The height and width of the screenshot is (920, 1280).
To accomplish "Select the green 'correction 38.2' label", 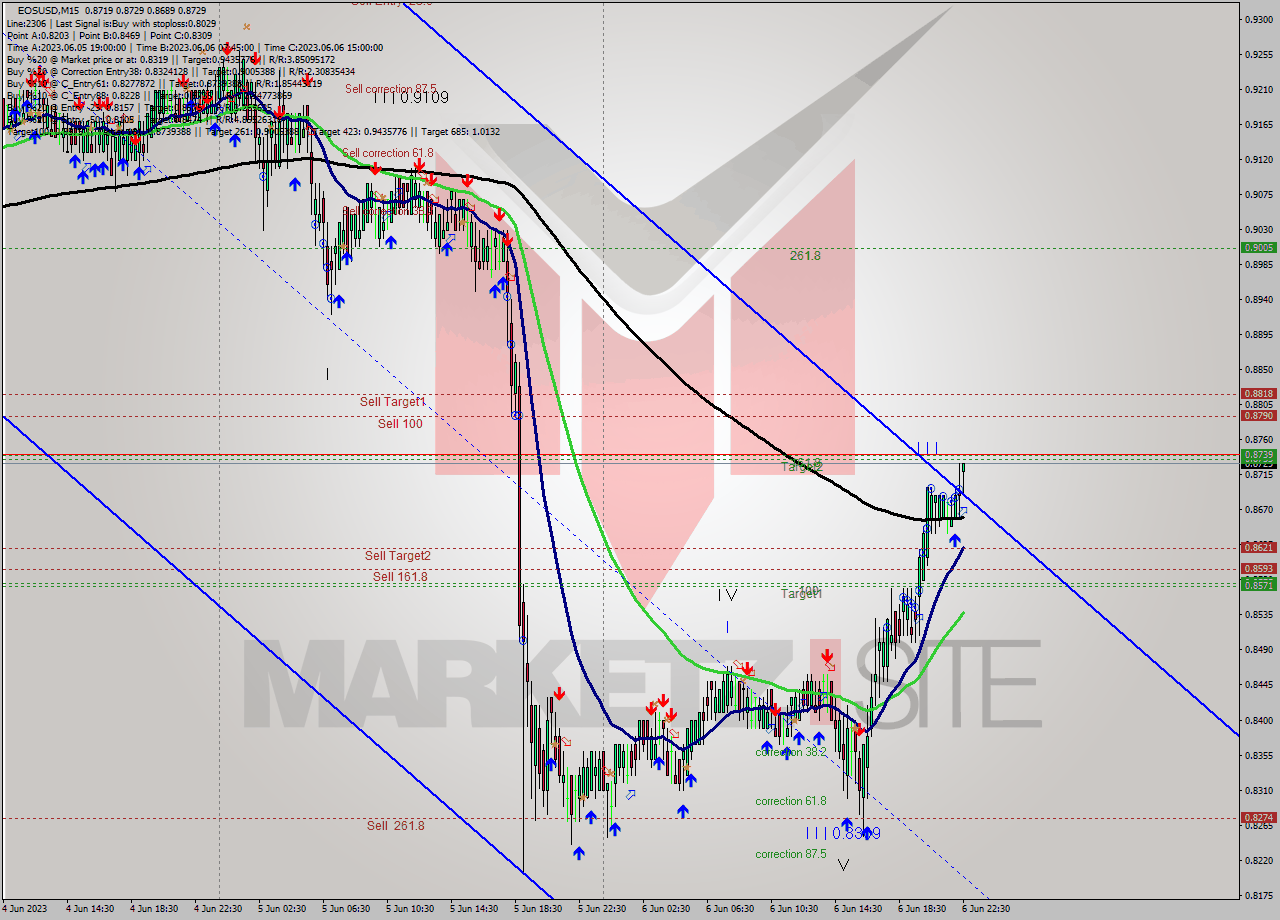I will click(791, 752).
